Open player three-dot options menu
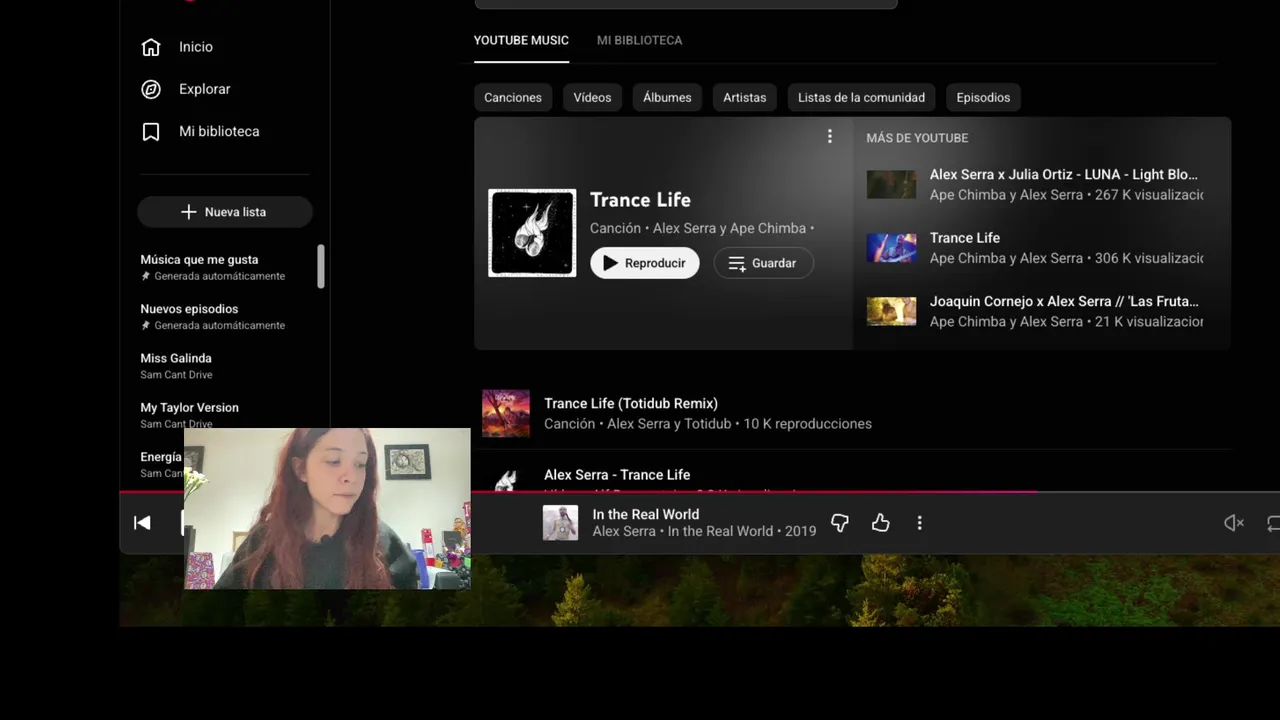Image resolution: width=1280 pixels, height=720 pixels. point(920,523)
